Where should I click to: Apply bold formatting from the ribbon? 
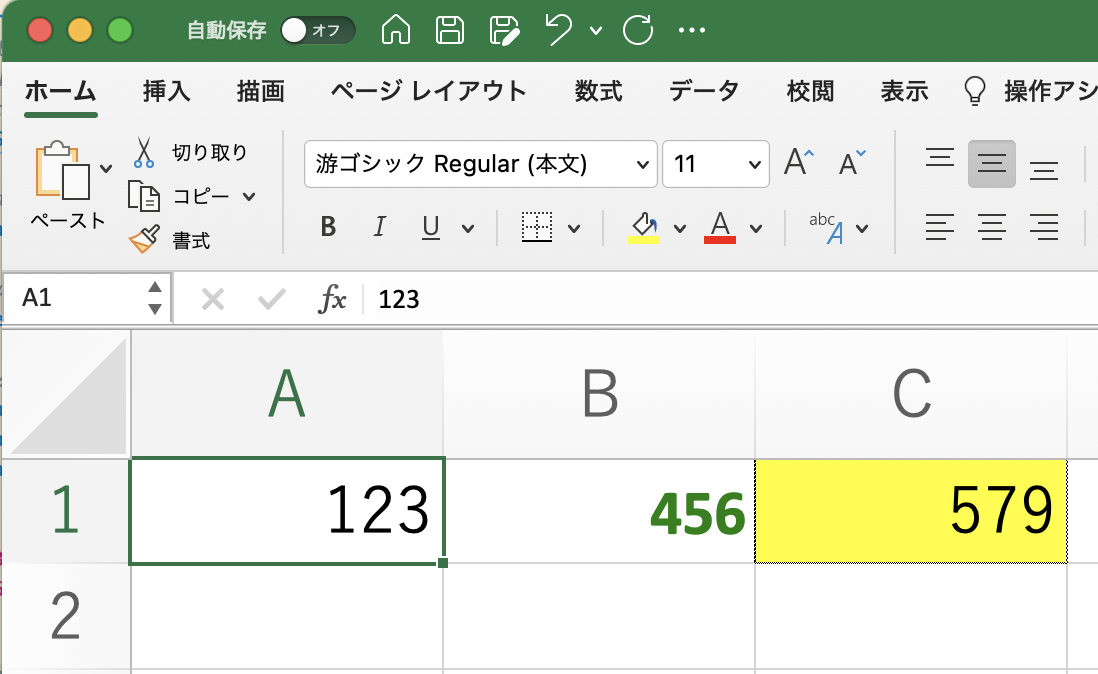pos(327,227)
